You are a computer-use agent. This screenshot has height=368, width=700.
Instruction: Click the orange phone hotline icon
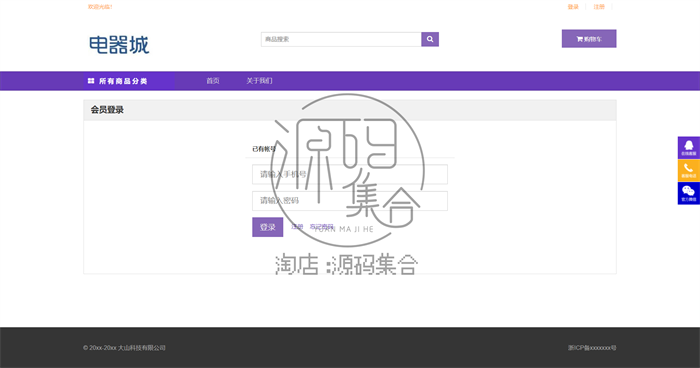(688, 171)
